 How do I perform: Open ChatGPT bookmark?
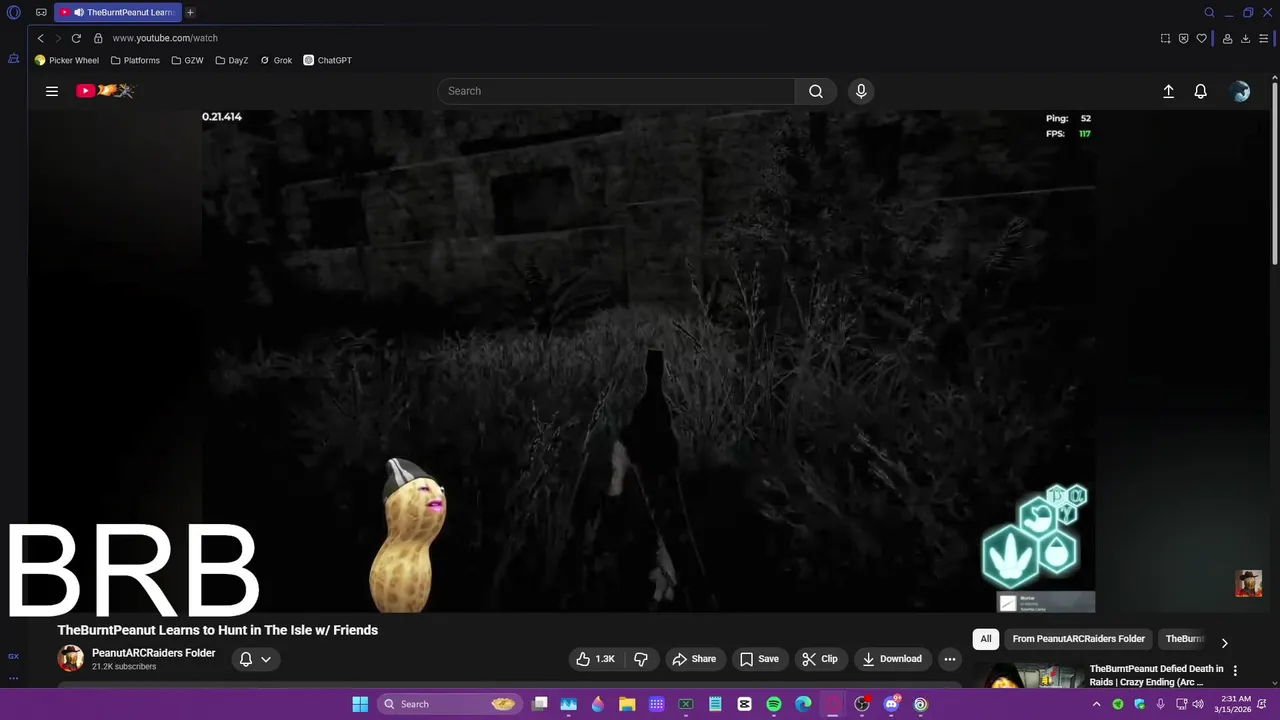coord(328,60)
